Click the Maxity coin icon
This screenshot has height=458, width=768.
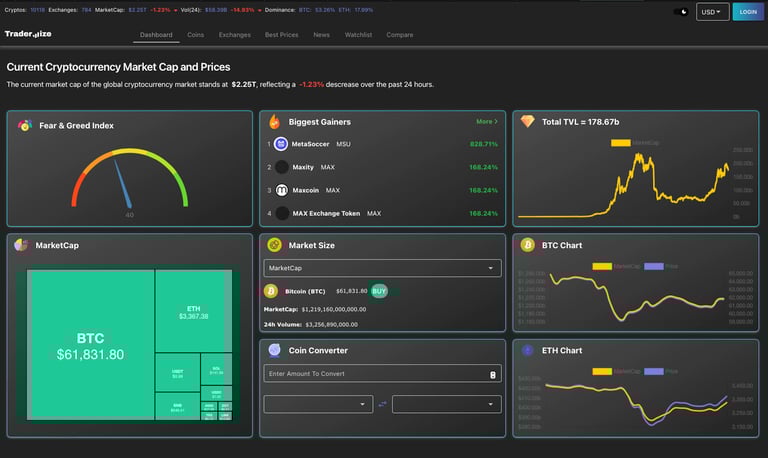(282, 167)
